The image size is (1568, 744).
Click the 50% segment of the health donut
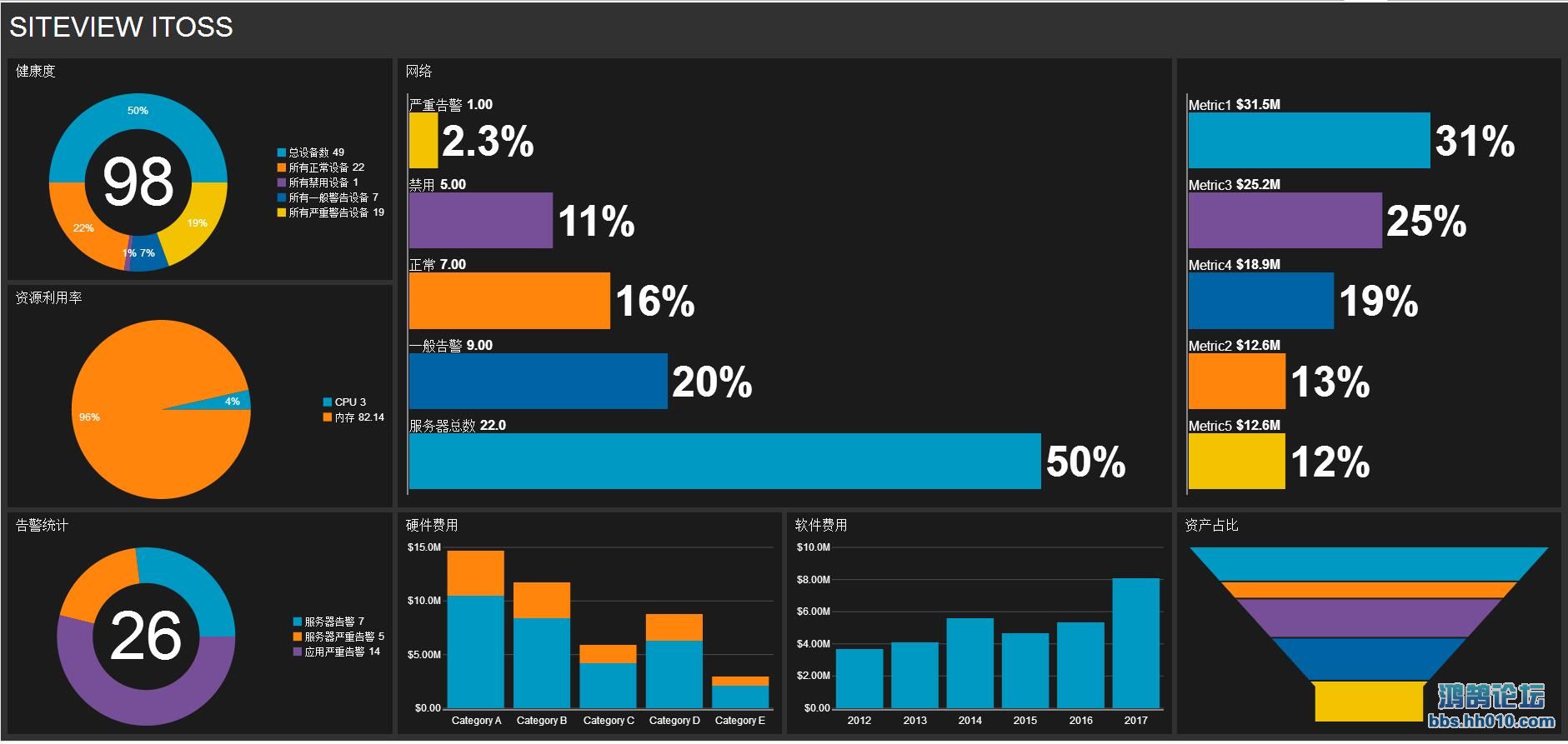point(138,111)
